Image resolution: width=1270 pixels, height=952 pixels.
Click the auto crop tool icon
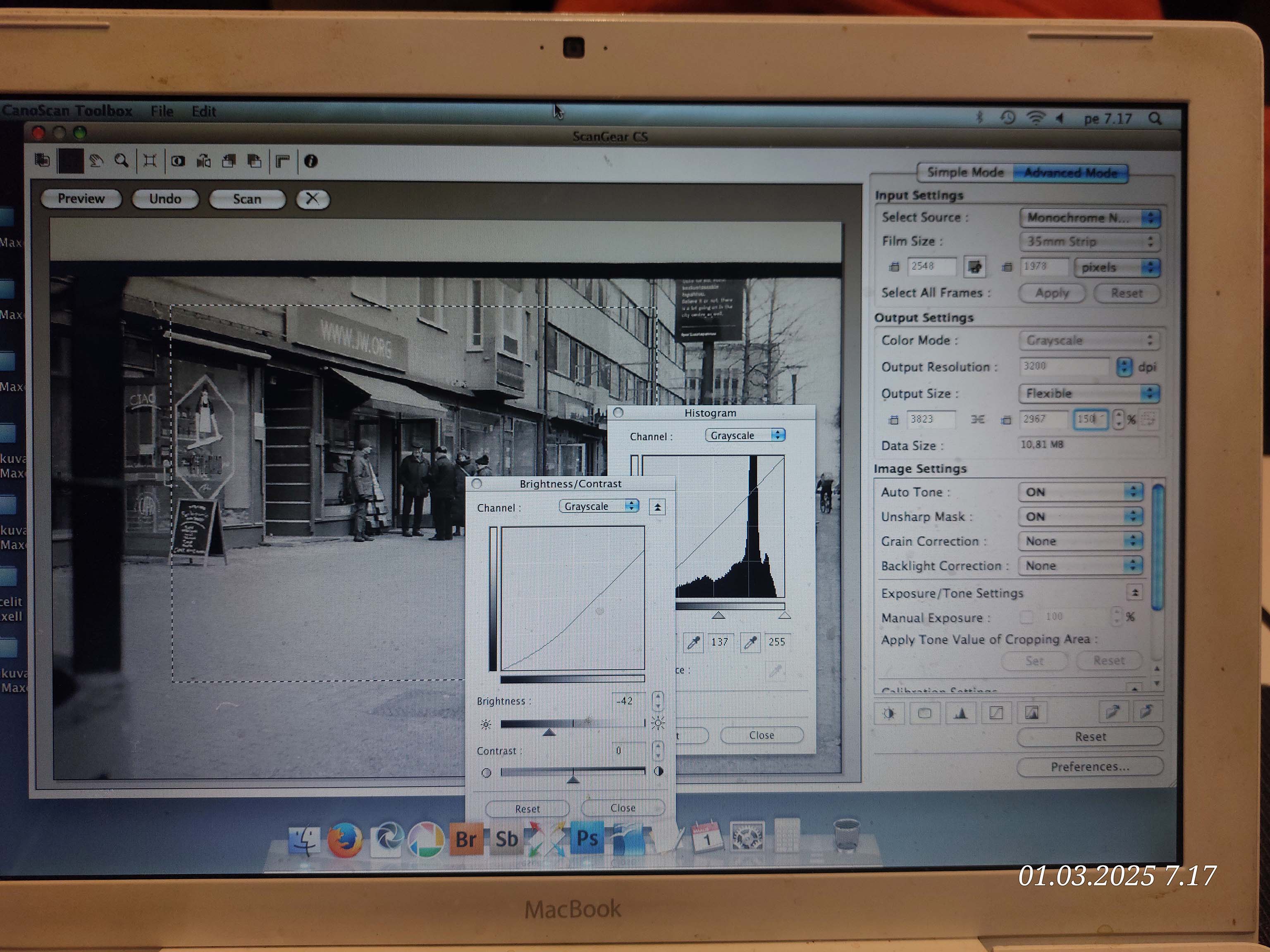click(150, 161)
